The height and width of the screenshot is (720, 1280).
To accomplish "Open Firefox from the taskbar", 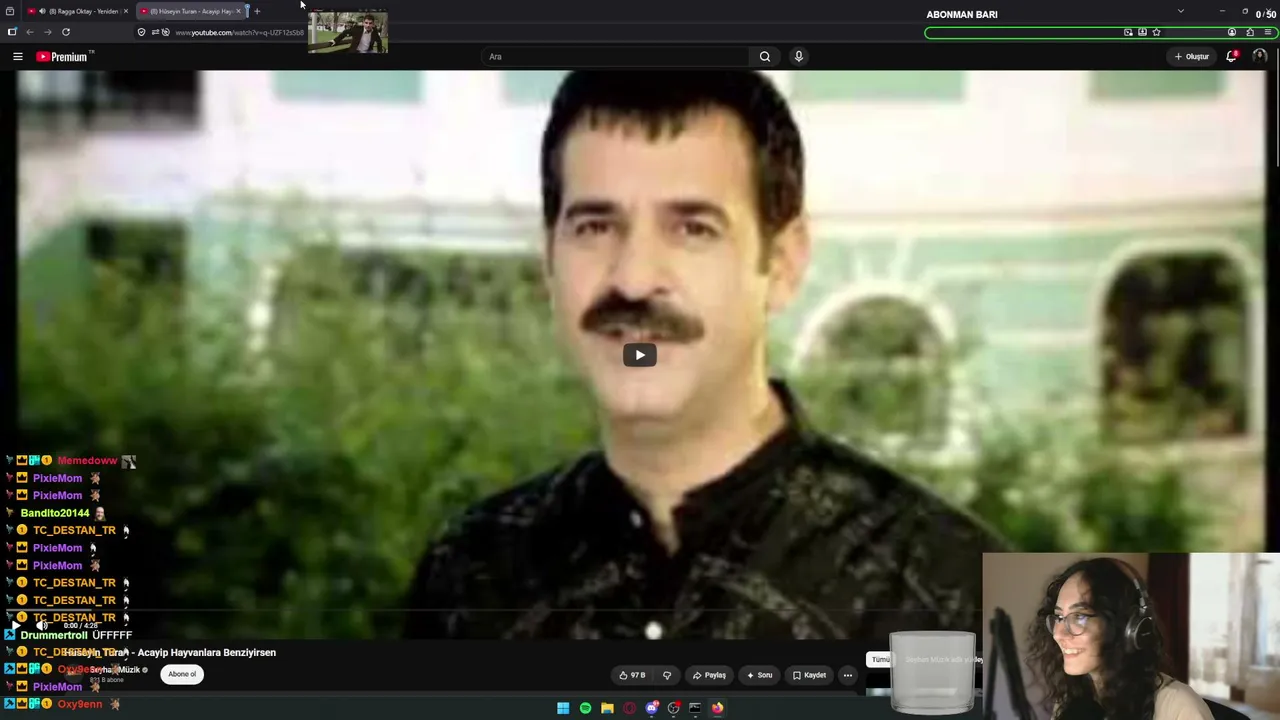I will 717,708.
